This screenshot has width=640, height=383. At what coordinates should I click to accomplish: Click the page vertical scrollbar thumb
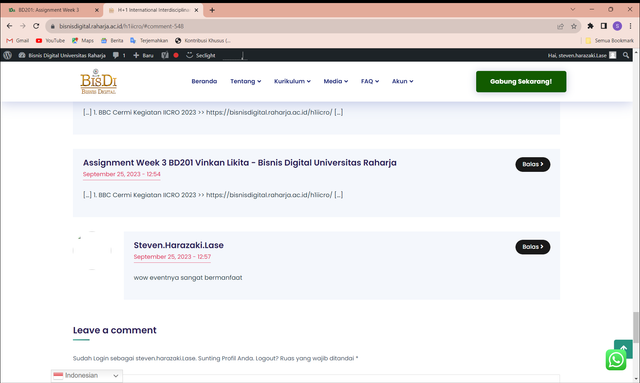click(x=636, y=327)
